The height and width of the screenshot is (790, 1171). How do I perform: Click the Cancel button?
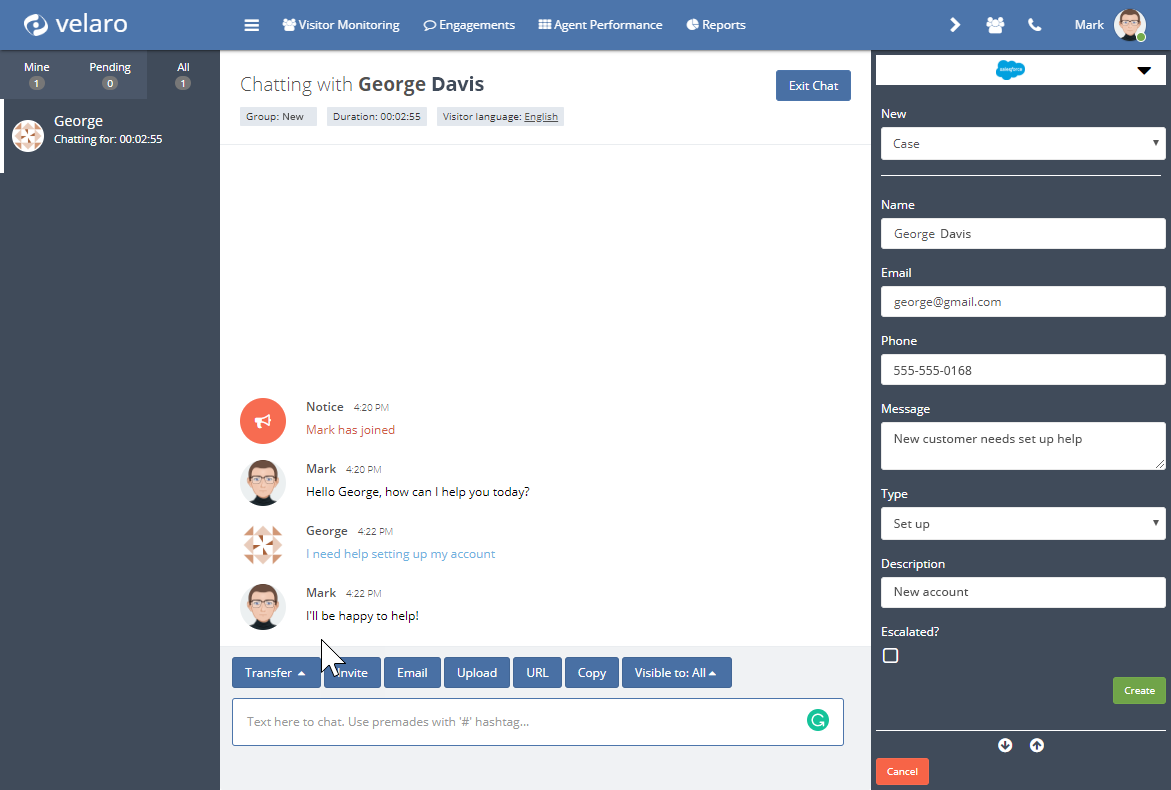click(902, 771)
